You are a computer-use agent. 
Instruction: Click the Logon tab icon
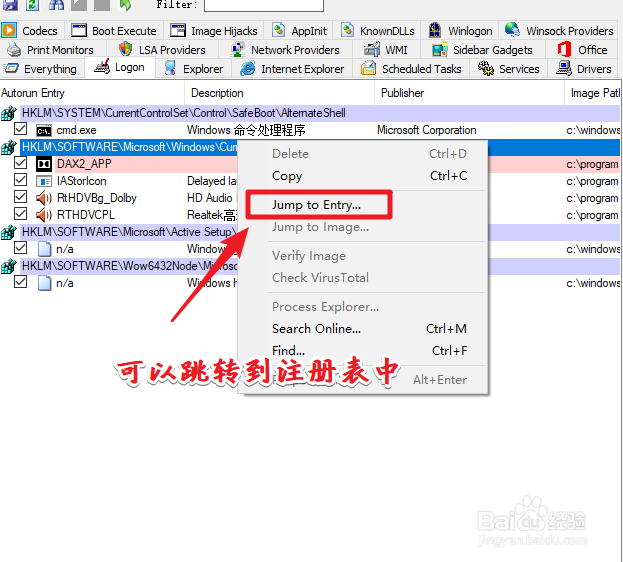(x=102, y=66)
